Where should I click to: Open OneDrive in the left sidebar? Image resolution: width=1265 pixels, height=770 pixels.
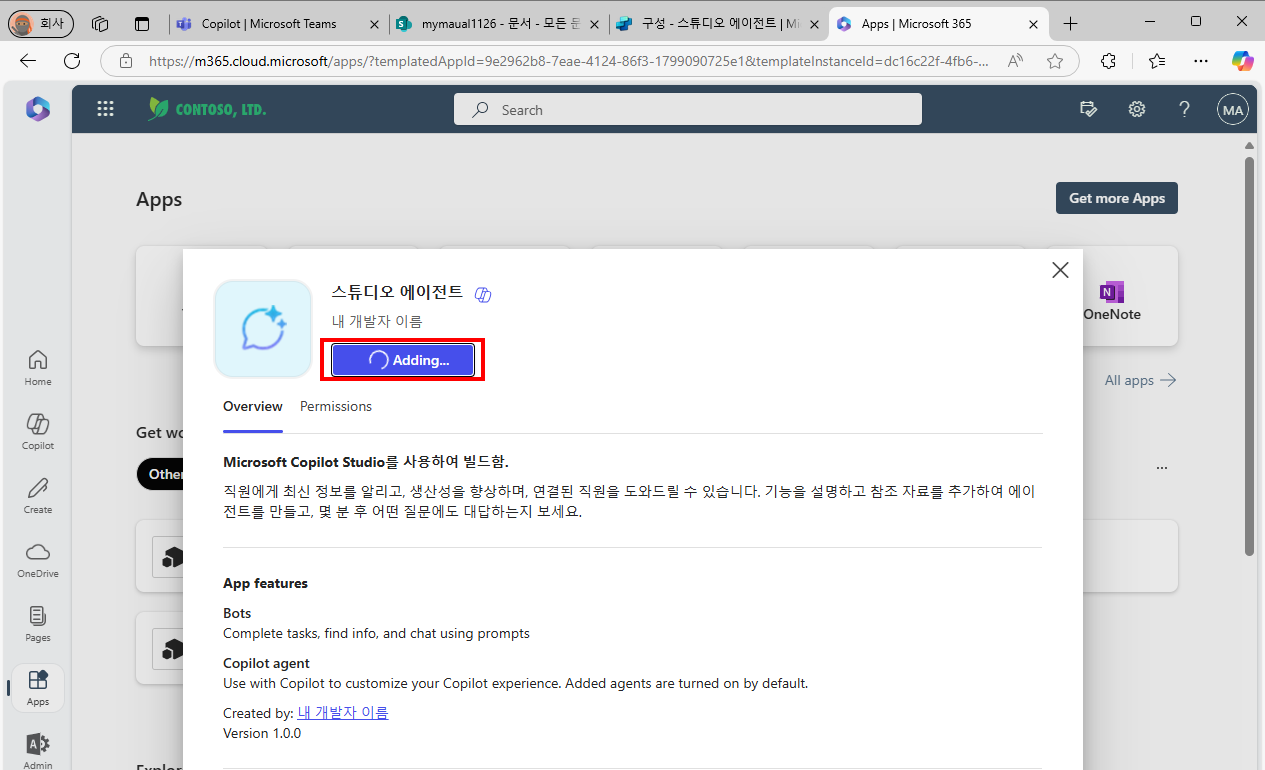38,559
